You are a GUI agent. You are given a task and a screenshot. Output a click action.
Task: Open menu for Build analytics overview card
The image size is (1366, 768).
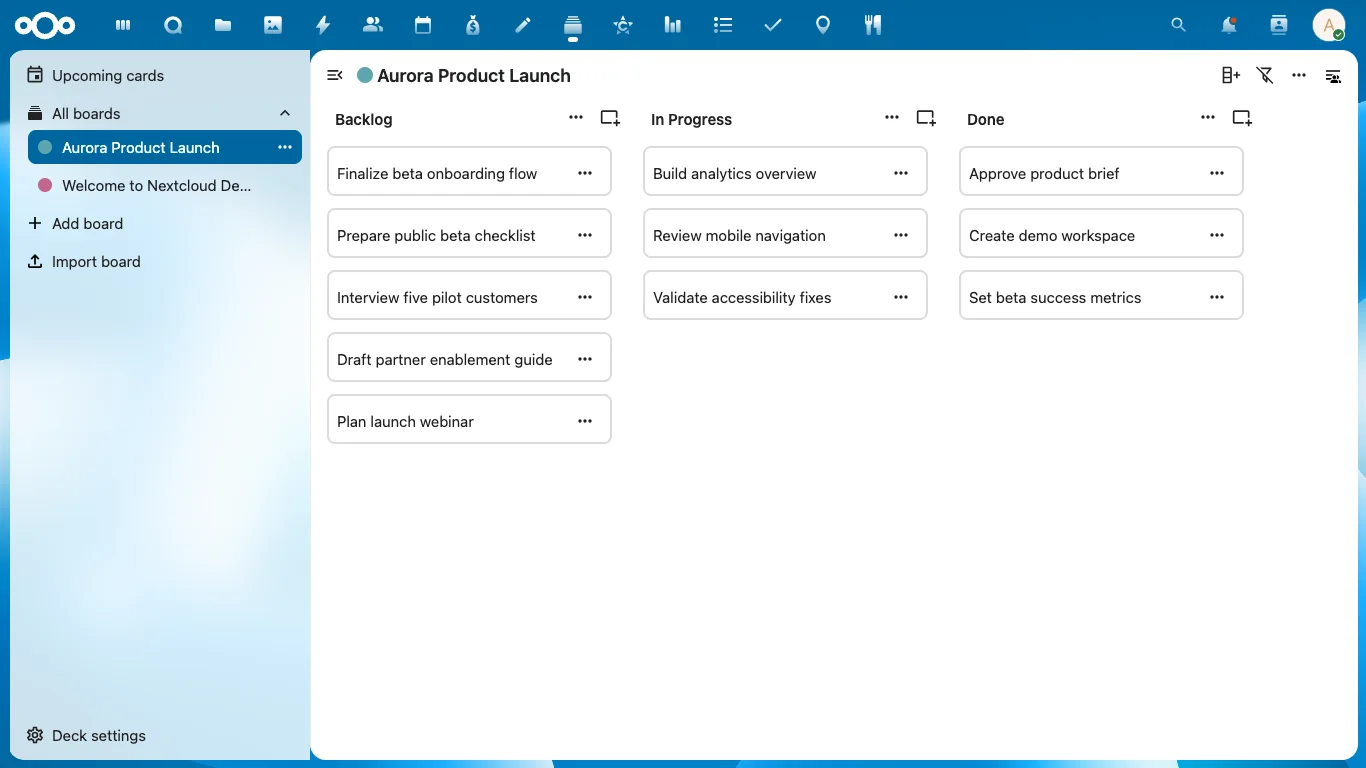point(901,173)
